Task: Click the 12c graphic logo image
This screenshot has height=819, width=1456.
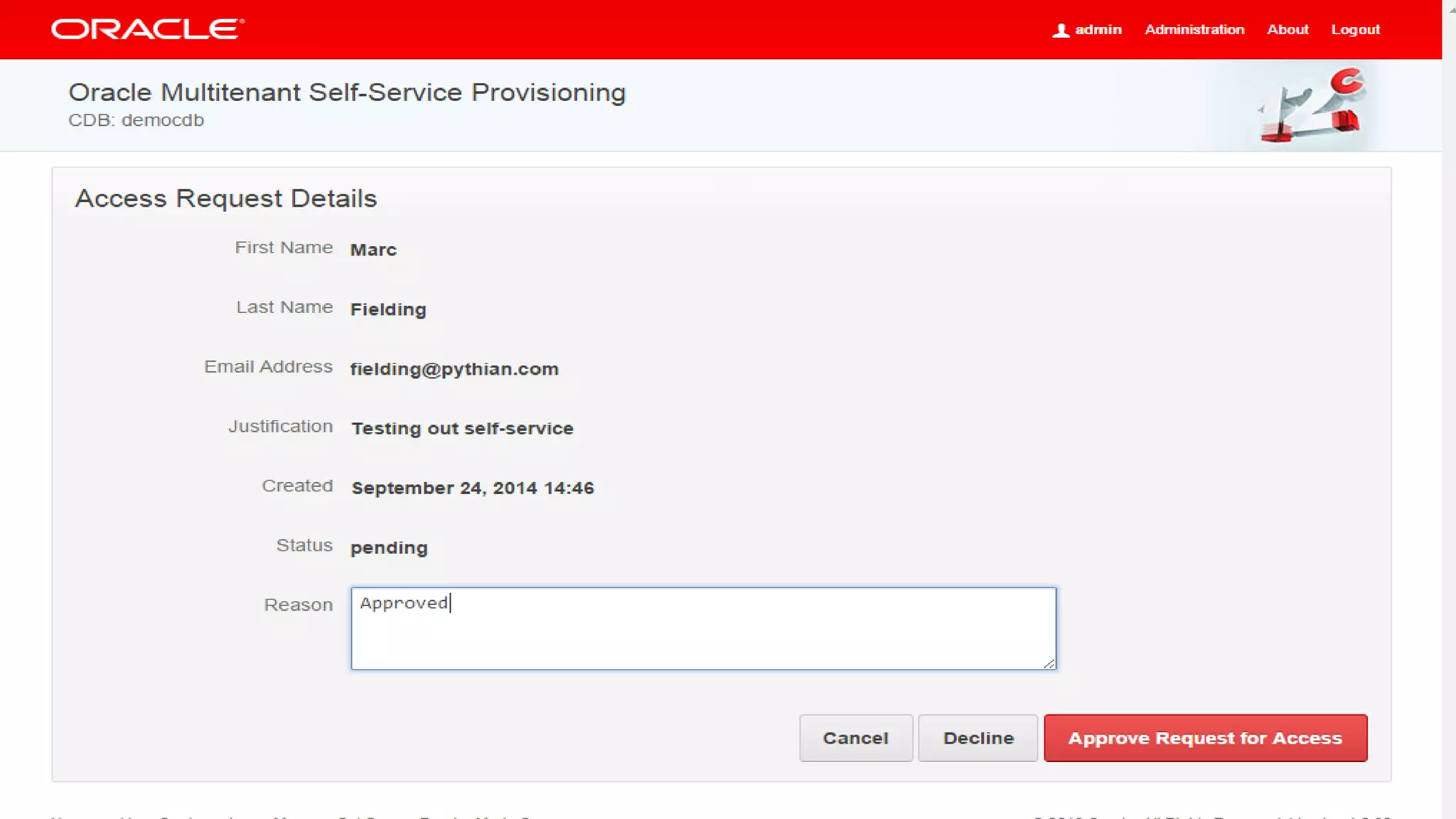Action: tap(1310, 106)
